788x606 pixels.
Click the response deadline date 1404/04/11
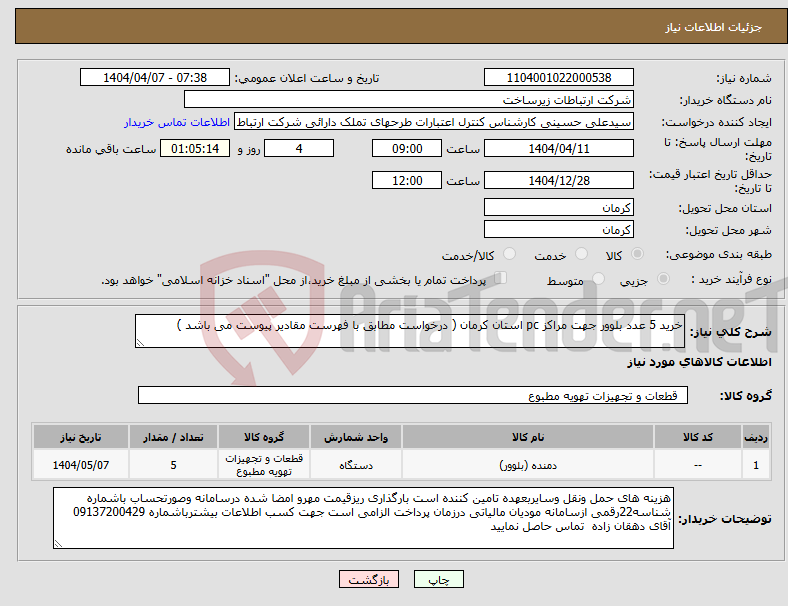click(x=558, y=149)
